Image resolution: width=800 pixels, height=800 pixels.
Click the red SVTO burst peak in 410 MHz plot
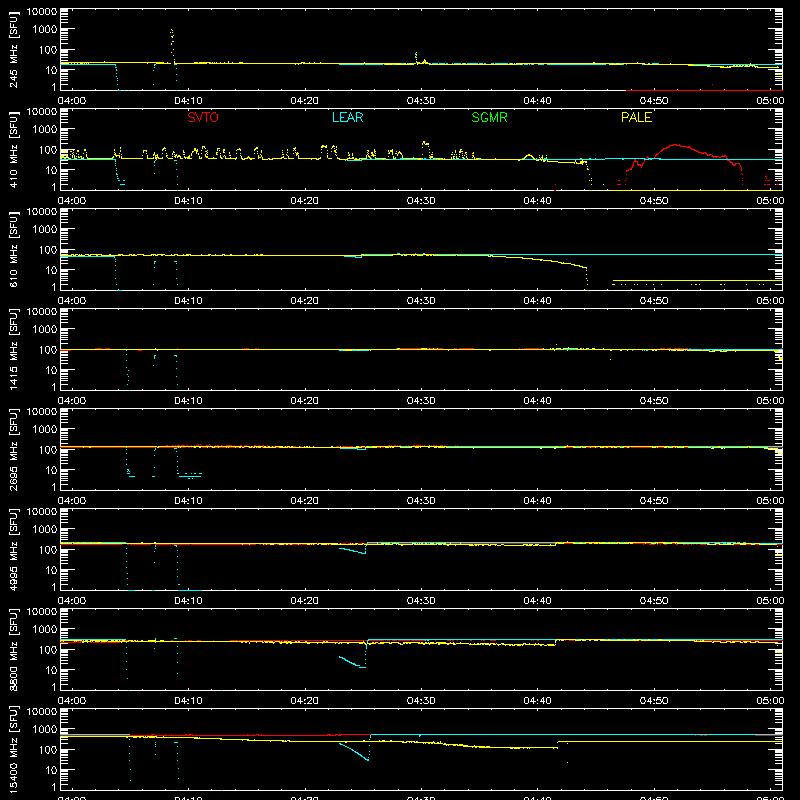[675, 145]
